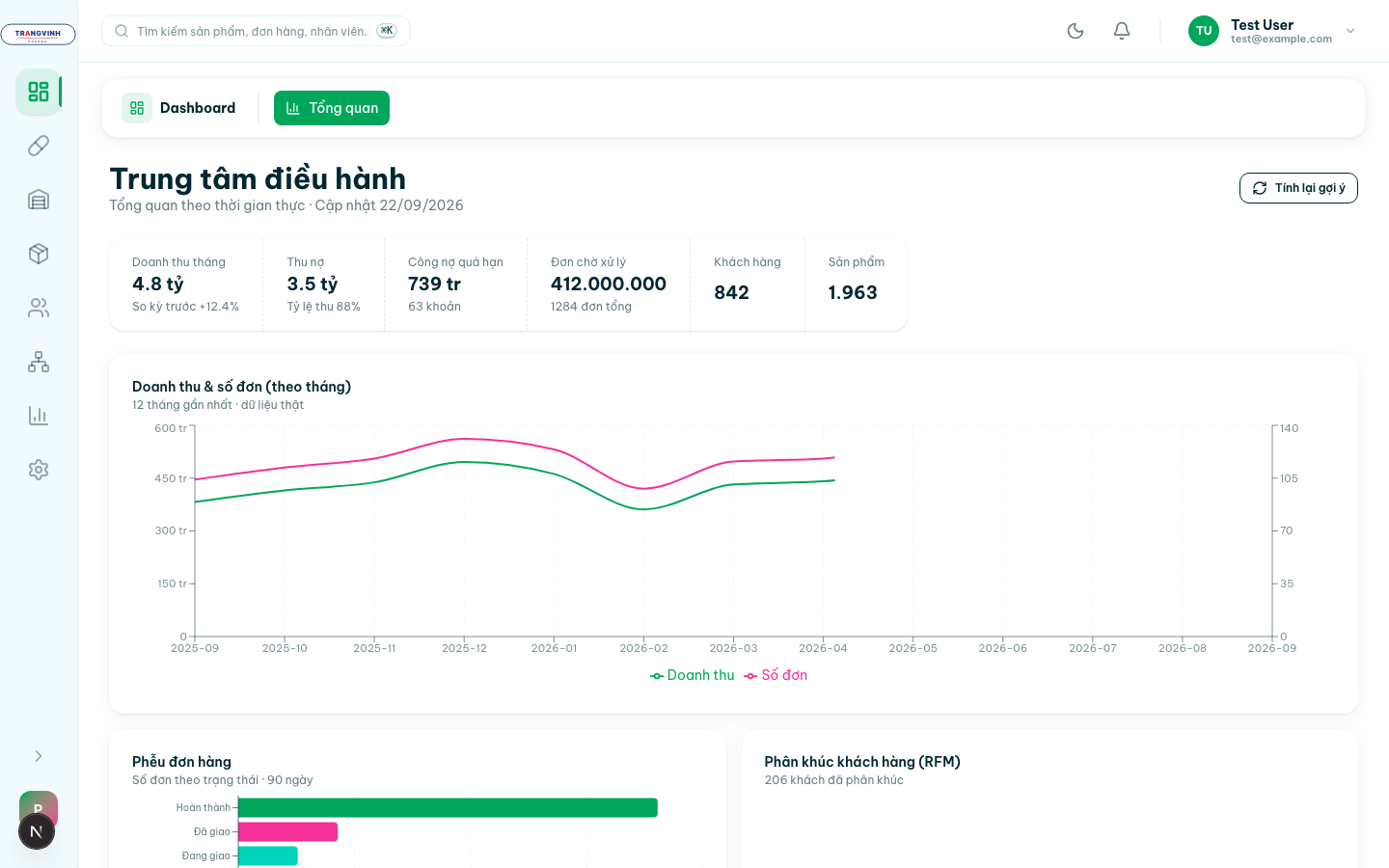Click the Test User name
1389x868 pixels.
[x=1262, y=25]
